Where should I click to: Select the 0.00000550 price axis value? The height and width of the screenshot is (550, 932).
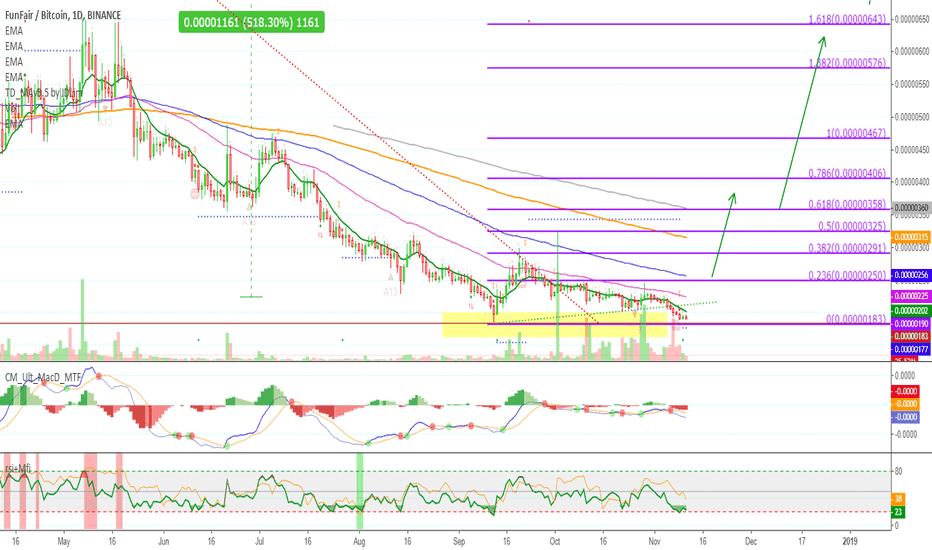tap(912, 84)
